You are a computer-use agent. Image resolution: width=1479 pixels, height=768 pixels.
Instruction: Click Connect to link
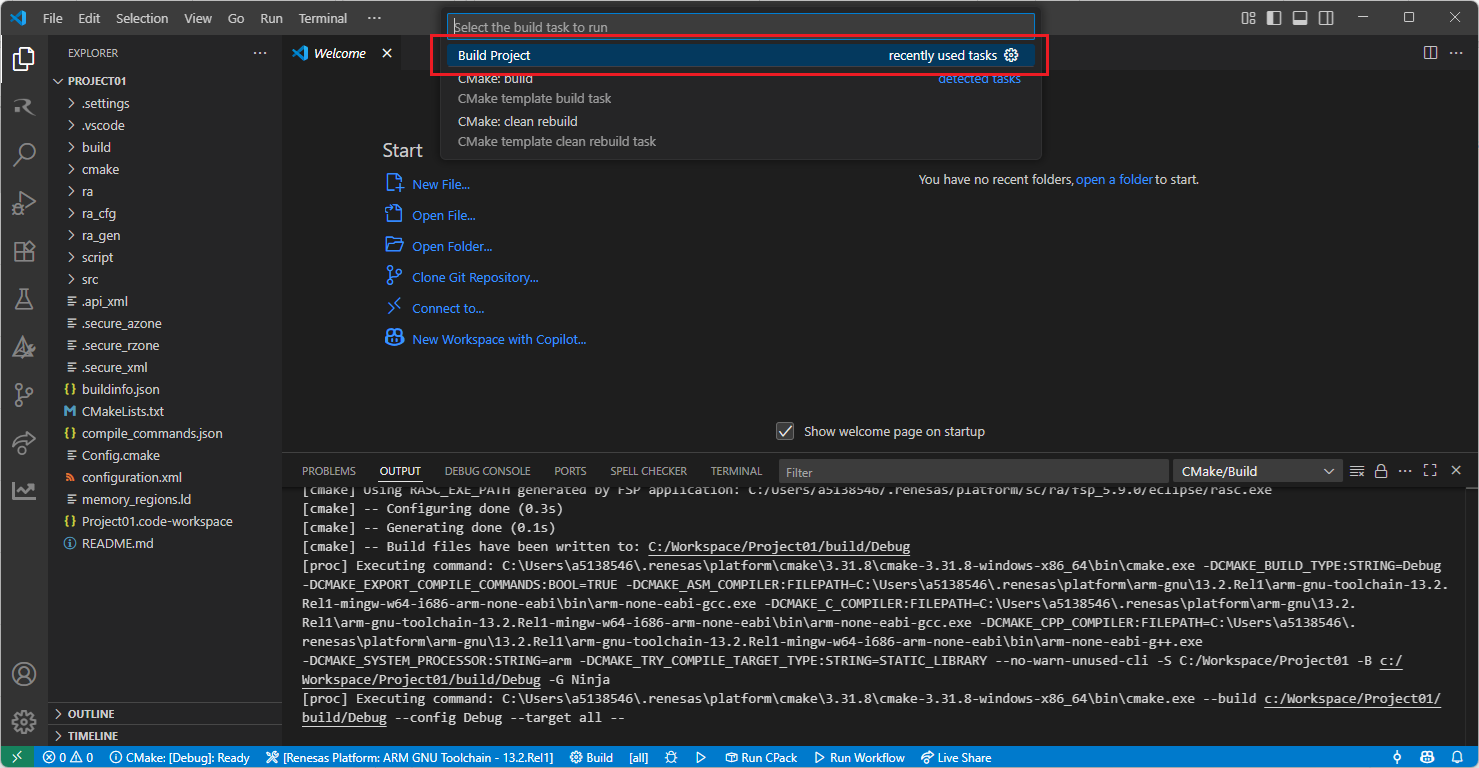coord(434,308)
